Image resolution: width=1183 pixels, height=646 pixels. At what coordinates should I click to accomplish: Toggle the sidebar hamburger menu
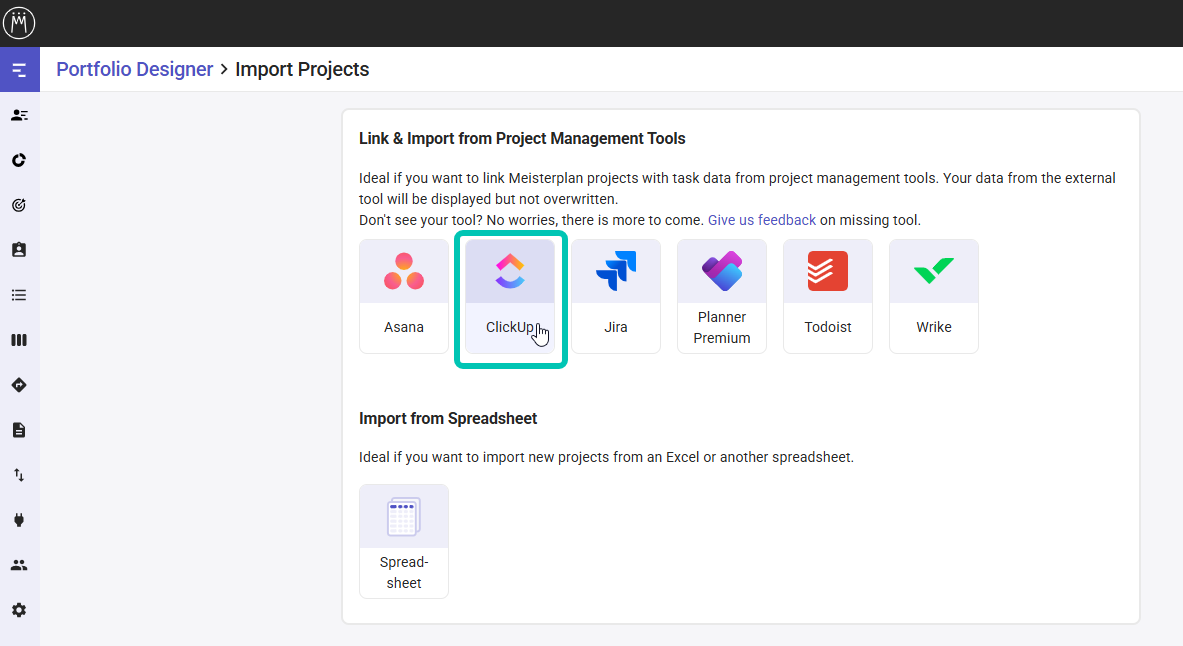(20, 70)
